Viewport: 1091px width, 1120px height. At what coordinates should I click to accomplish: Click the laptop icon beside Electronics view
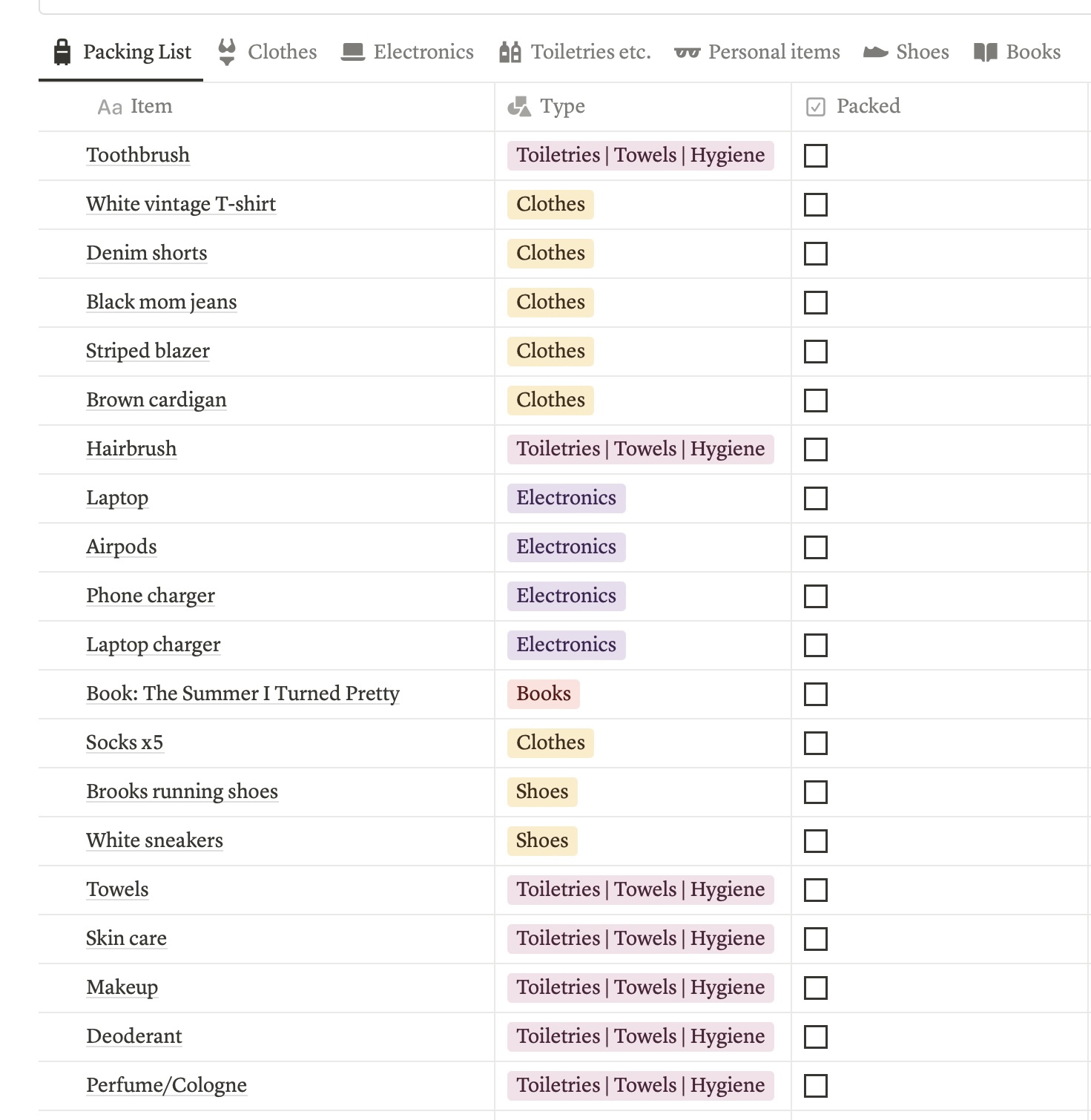[x=352, y=51]
